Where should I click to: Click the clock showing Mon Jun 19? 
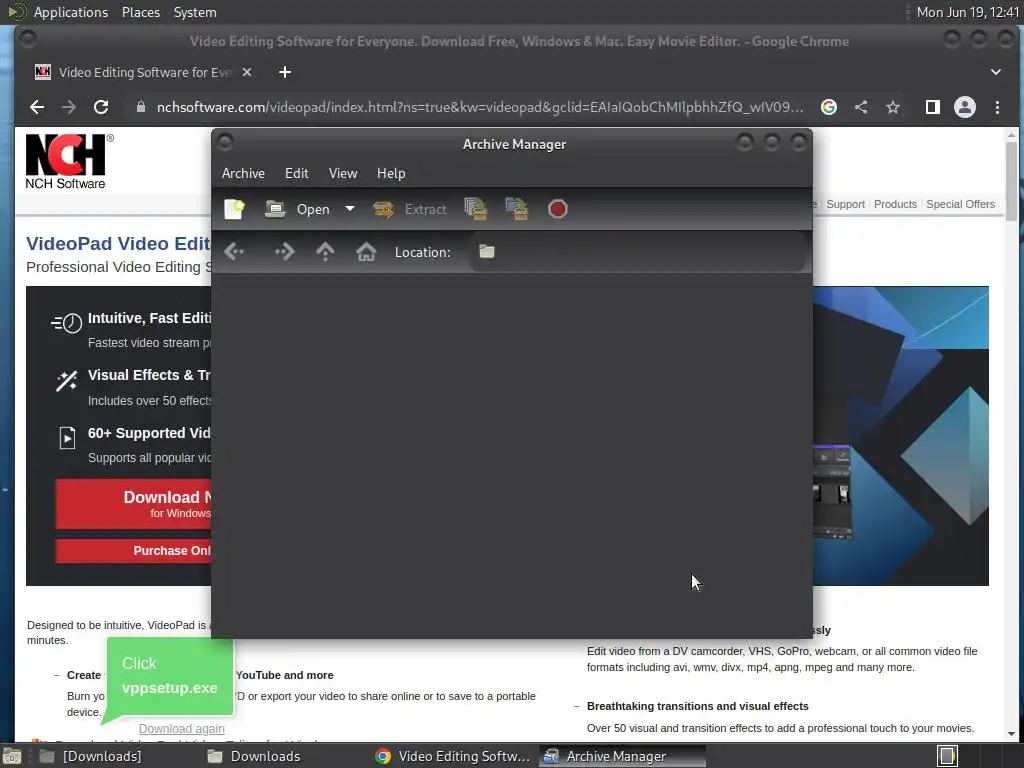click(967, 12)
